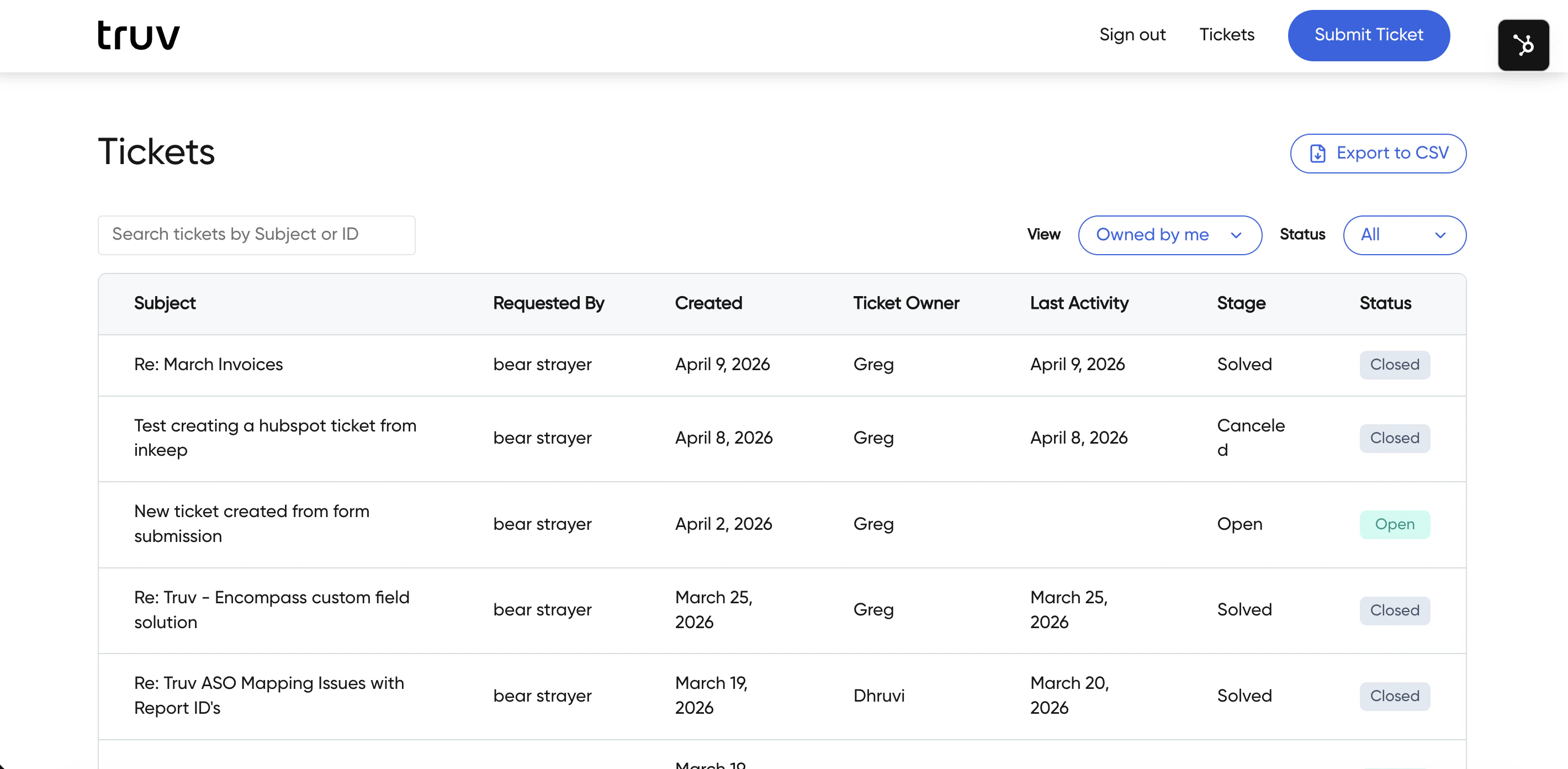Select the Open status badge
Image resolution: width=1568 pixels, height=769 pixels.
coord(1395,524)
